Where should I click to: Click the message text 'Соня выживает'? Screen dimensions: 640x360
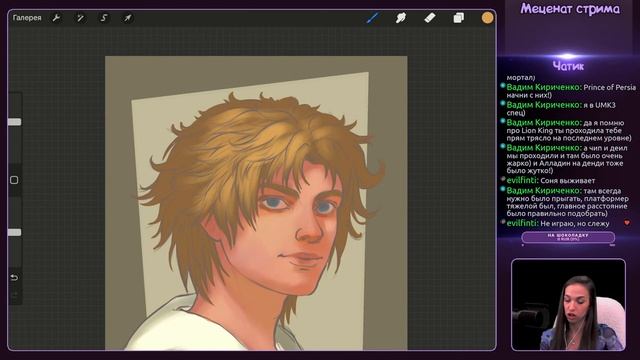click(x=567, y=181)
